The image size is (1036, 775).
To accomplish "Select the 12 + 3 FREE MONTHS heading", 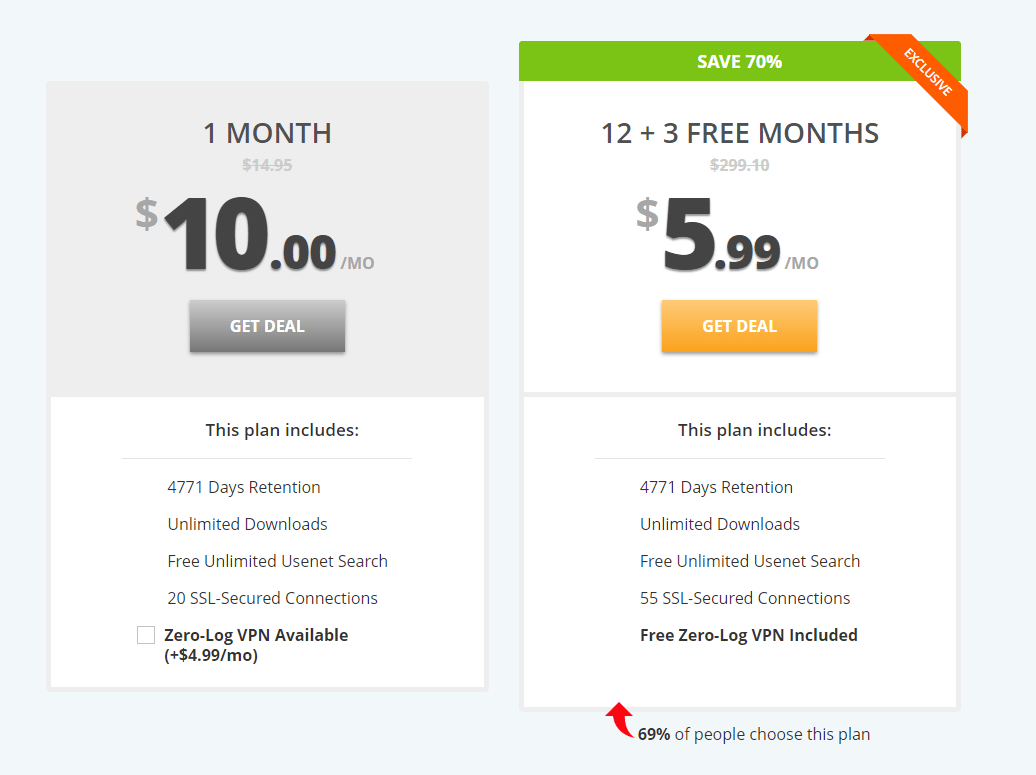I will click(740, 133).
